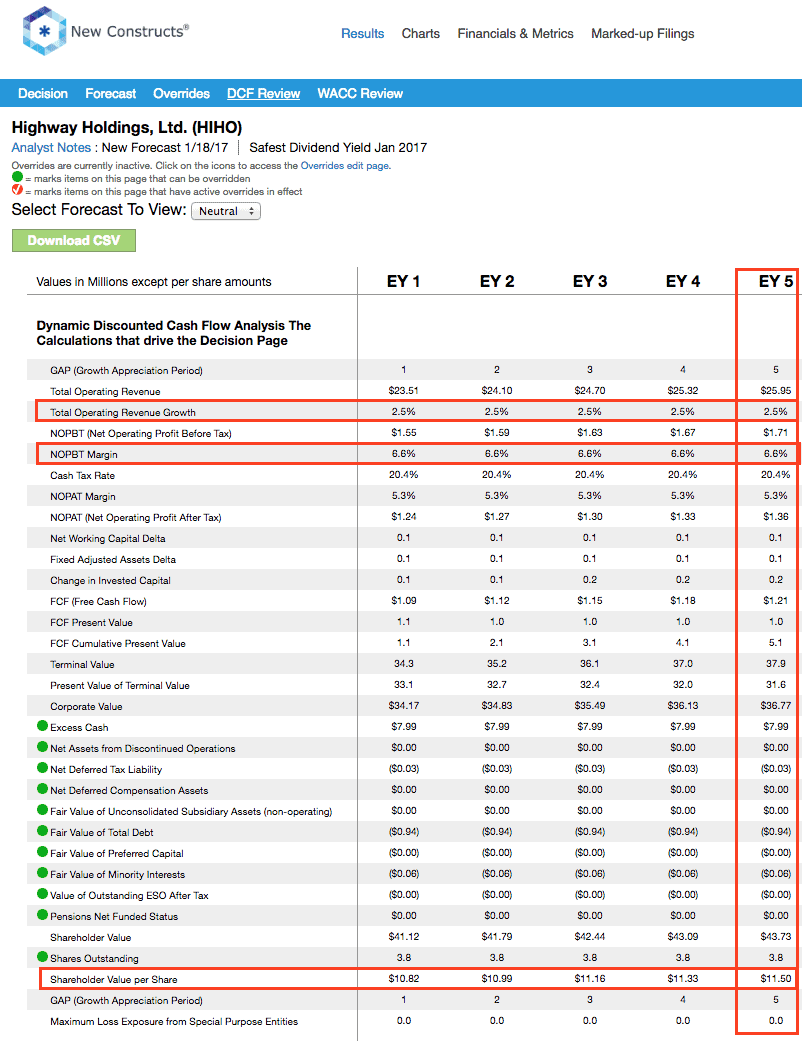The width and height of the screenshot is (802, 1041).
Task: Click the $43.73 shareholder value under EY 5
Action: [775, 936]
